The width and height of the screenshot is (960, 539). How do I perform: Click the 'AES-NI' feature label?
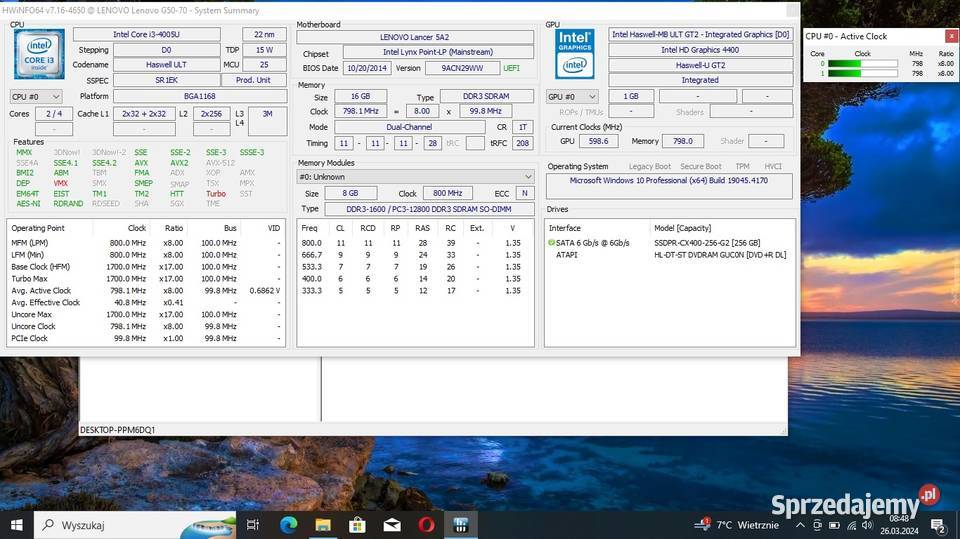click(x=28, y=203)
